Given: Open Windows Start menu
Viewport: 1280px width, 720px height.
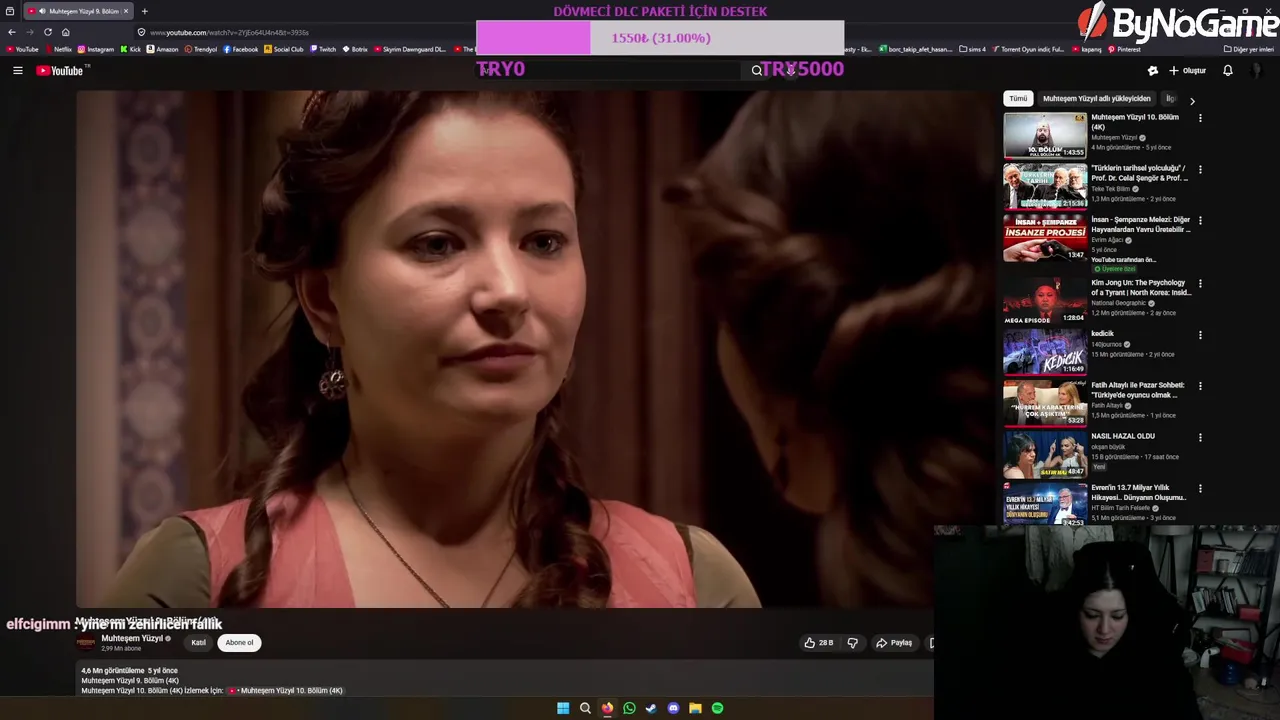Looking at the screenshot, I should [x=563, y=708].
